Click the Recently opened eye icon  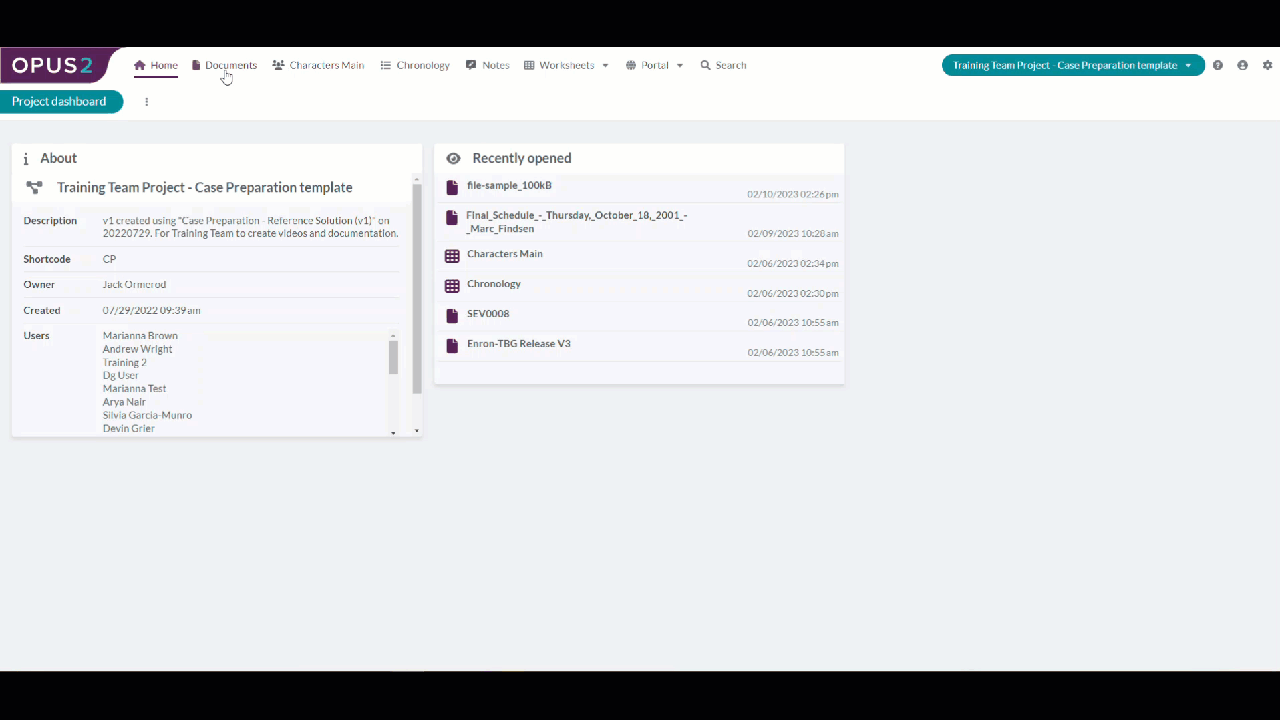tap(453, 159)
